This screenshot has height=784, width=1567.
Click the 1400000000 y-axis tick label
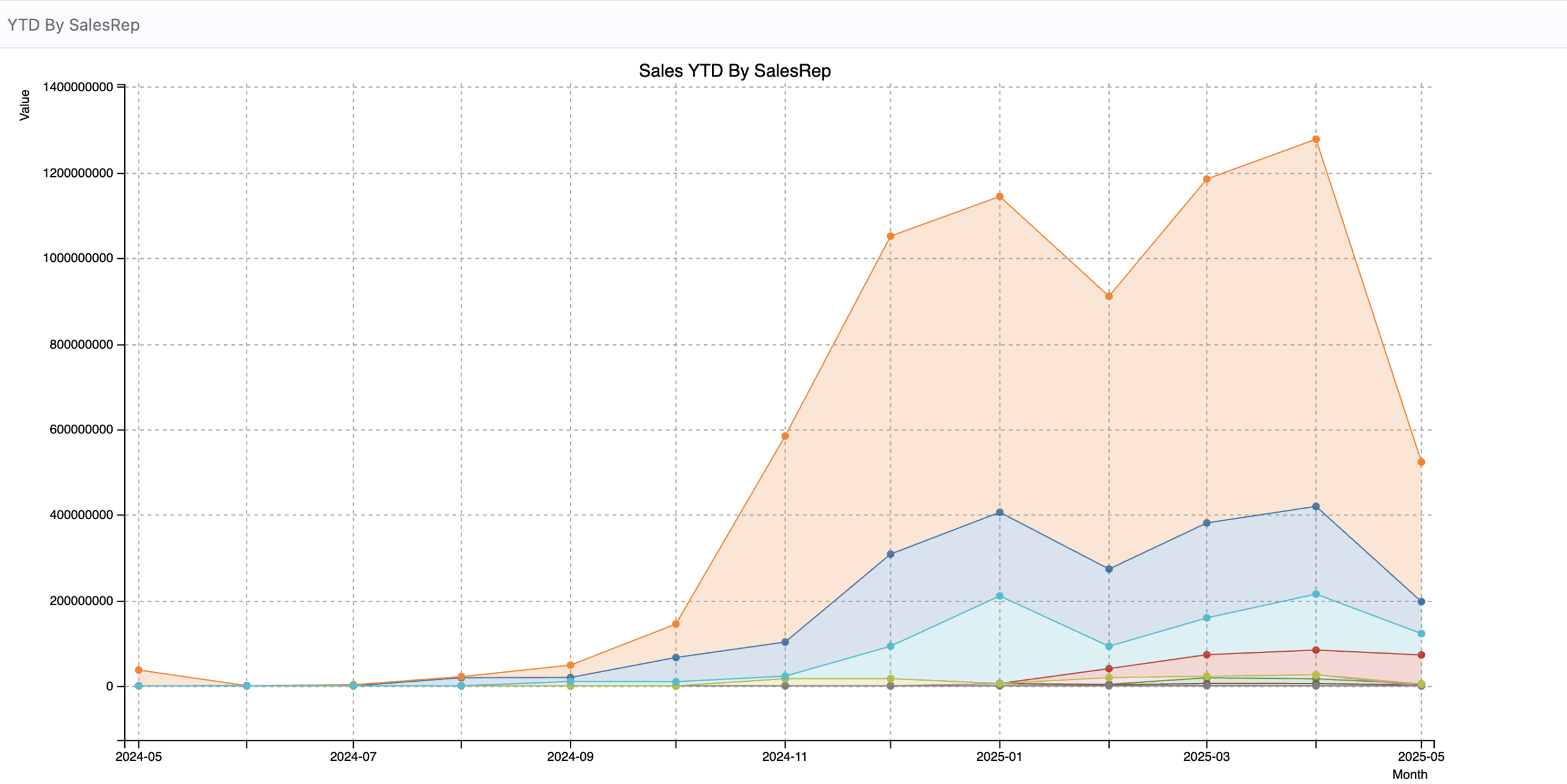tap(78, 87)
